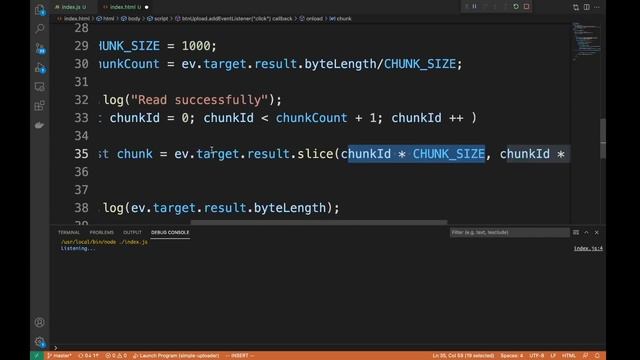This screenshot has height=360, width=640.
Task: Change the HTML language mode
Action: click(x=569, y=356)
